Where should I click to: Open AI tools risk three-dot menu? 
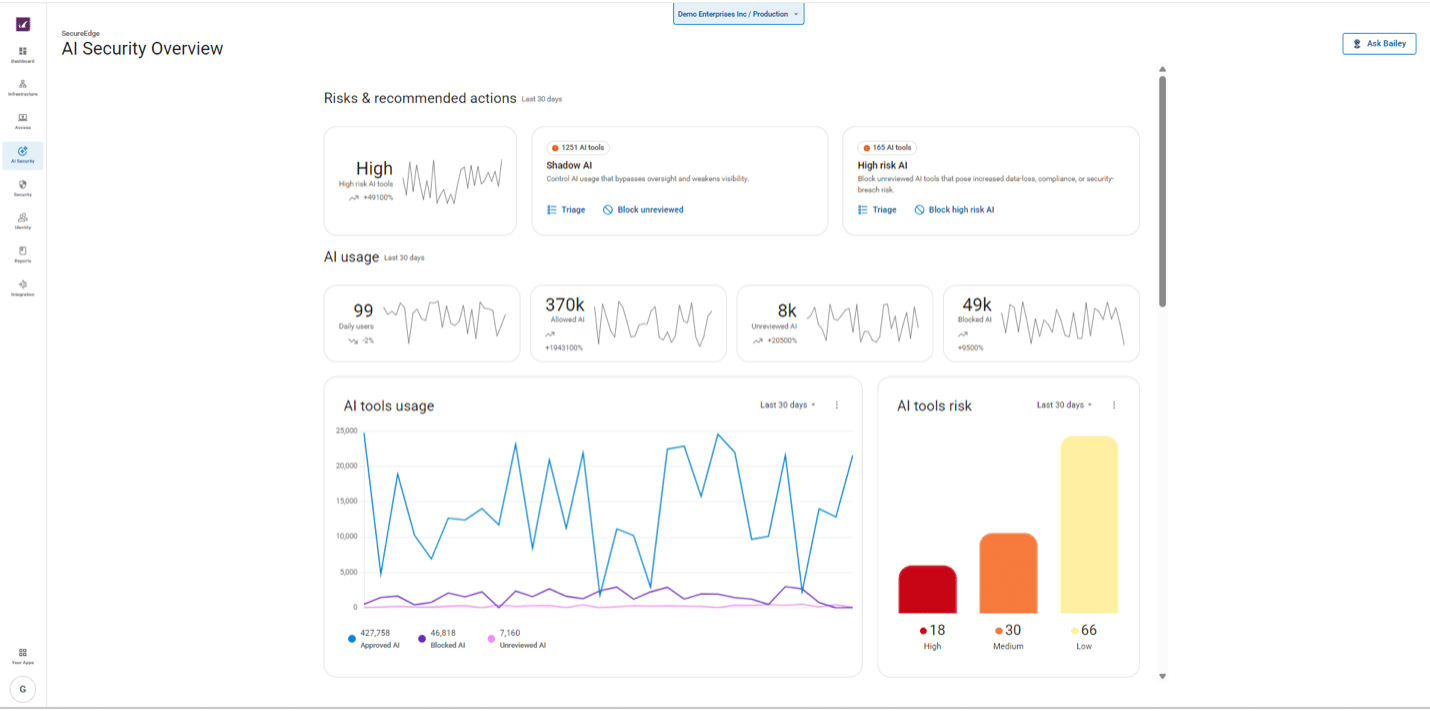click(x=1114, y=405)
